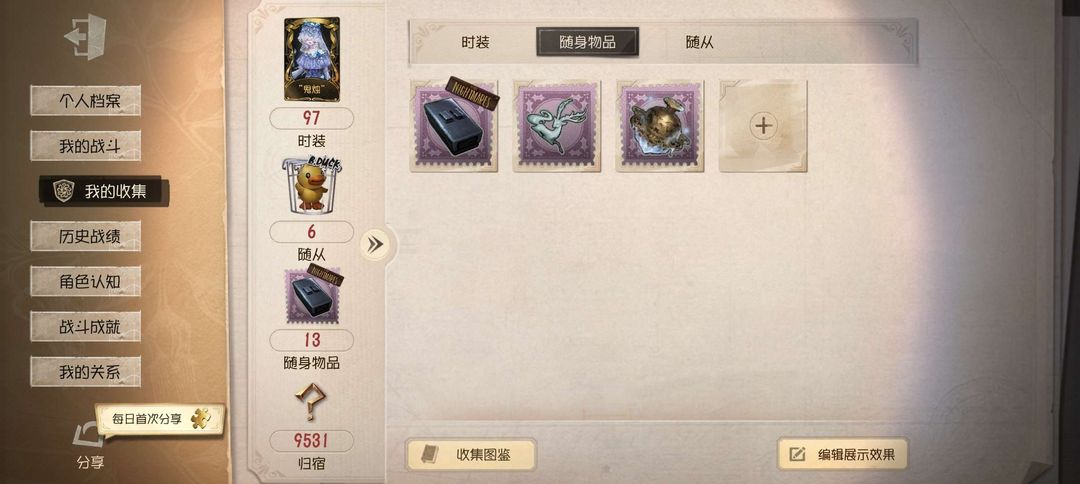Click the 鬼灯 costume portrait card
The width and height of the screenshot is (1080, 484).
click(311, 59)
